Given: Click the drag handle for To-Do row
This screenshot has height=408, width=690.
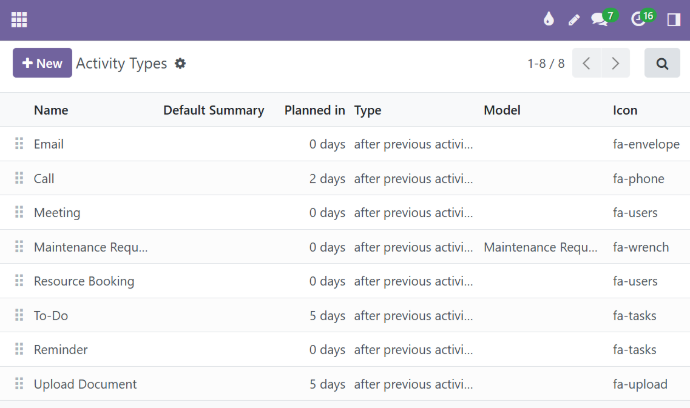Looking at the screenshot, I should coord(19,315).
